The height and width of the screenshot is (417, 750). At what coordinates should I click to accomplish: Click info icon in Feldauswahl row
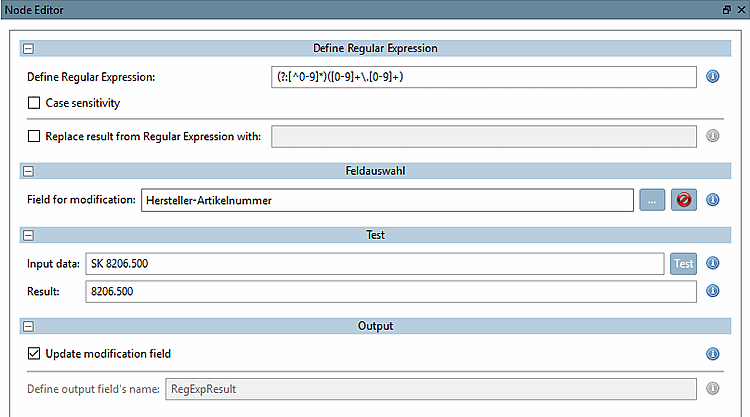tap(713, 200)
